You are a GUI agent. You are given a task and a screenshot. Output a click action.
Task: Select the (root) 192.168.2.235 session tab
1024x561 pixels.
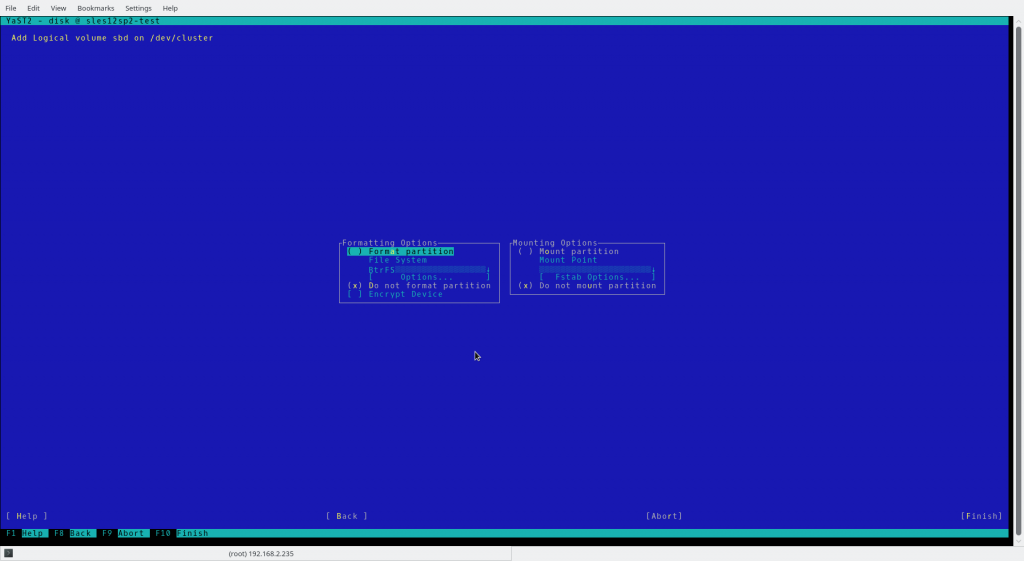(x=262, y=553)
